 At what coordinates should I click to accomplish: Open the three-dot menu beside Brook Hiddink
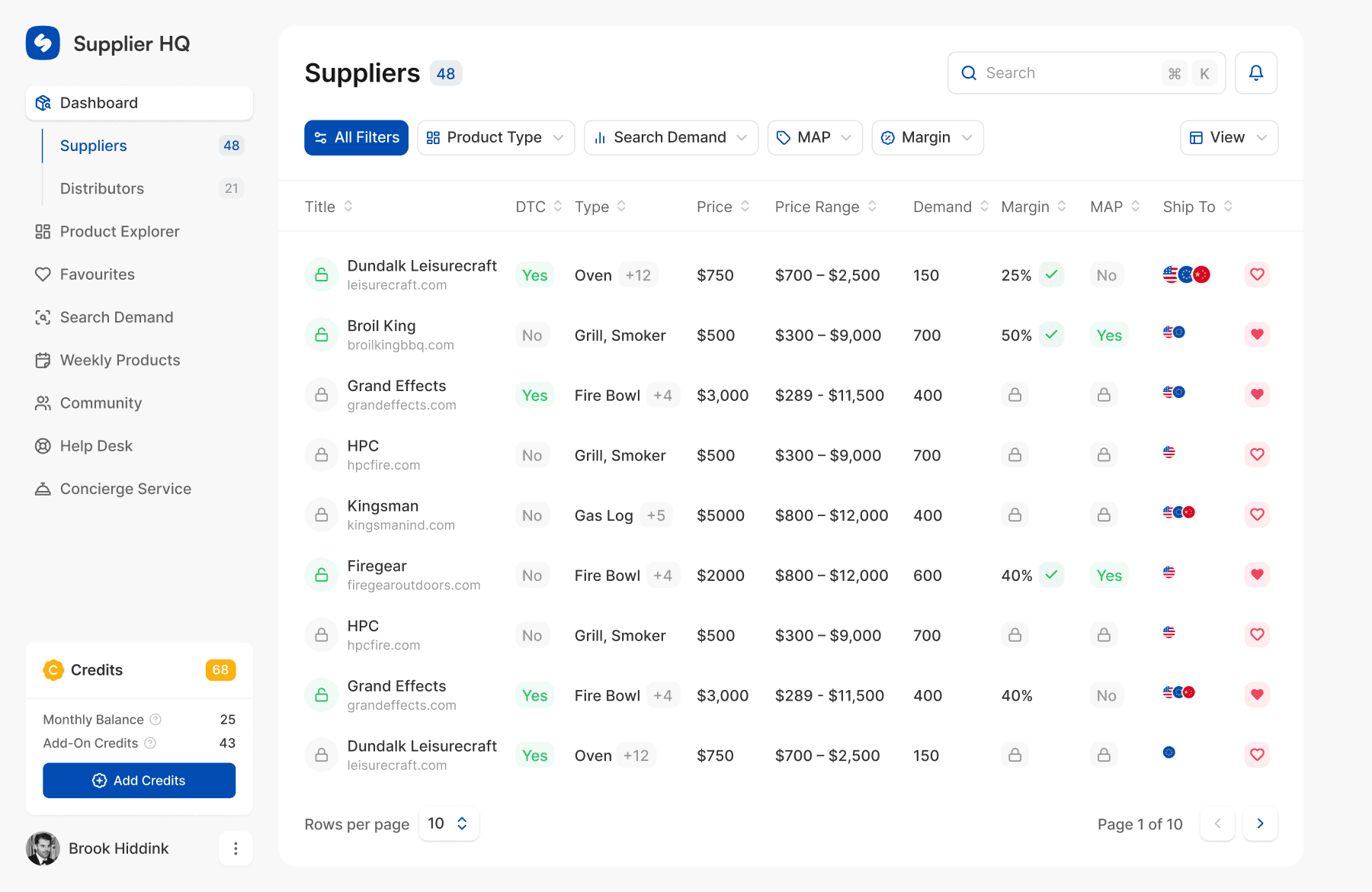coord(236,849)
